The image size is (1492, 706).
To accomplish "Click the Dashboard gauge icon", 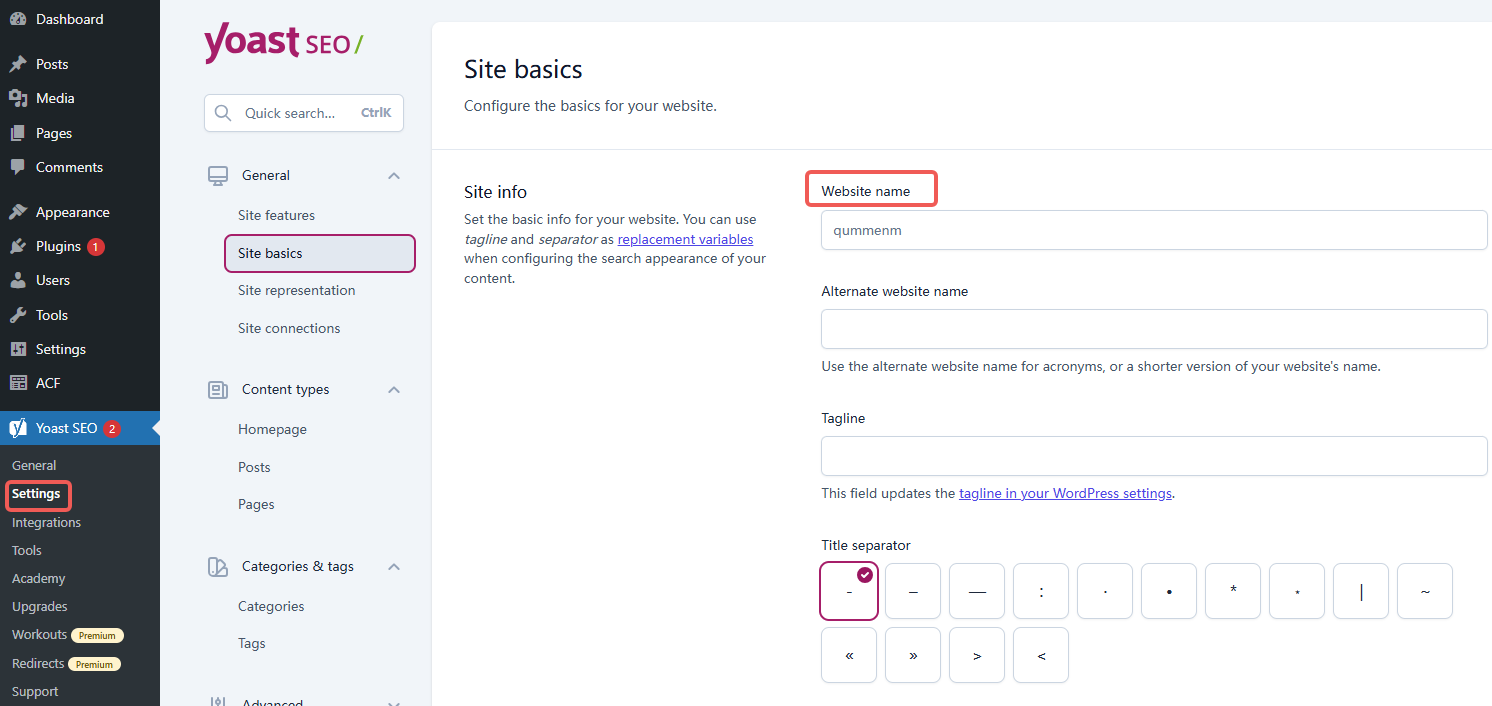I will click(18, 19).
